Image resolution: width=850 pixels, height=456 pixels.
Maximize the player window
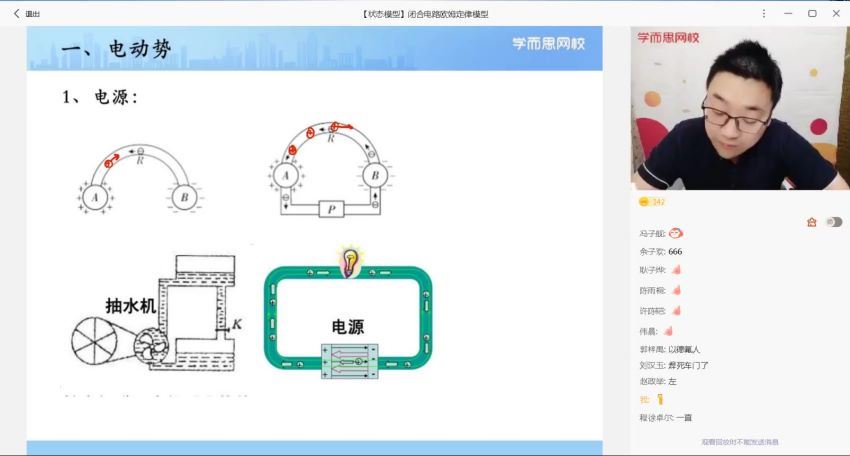coord(812,14)
